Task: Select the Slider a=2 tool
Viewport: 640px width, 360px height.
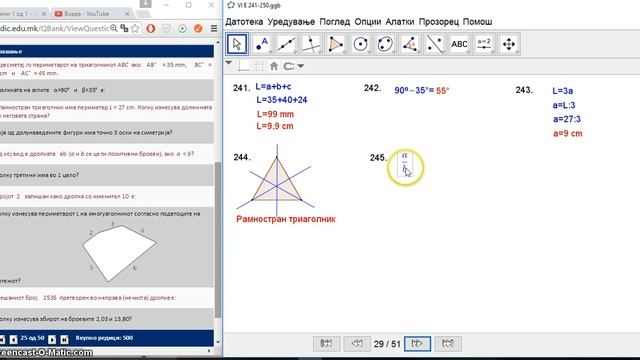Action: [x=484, y=44]
